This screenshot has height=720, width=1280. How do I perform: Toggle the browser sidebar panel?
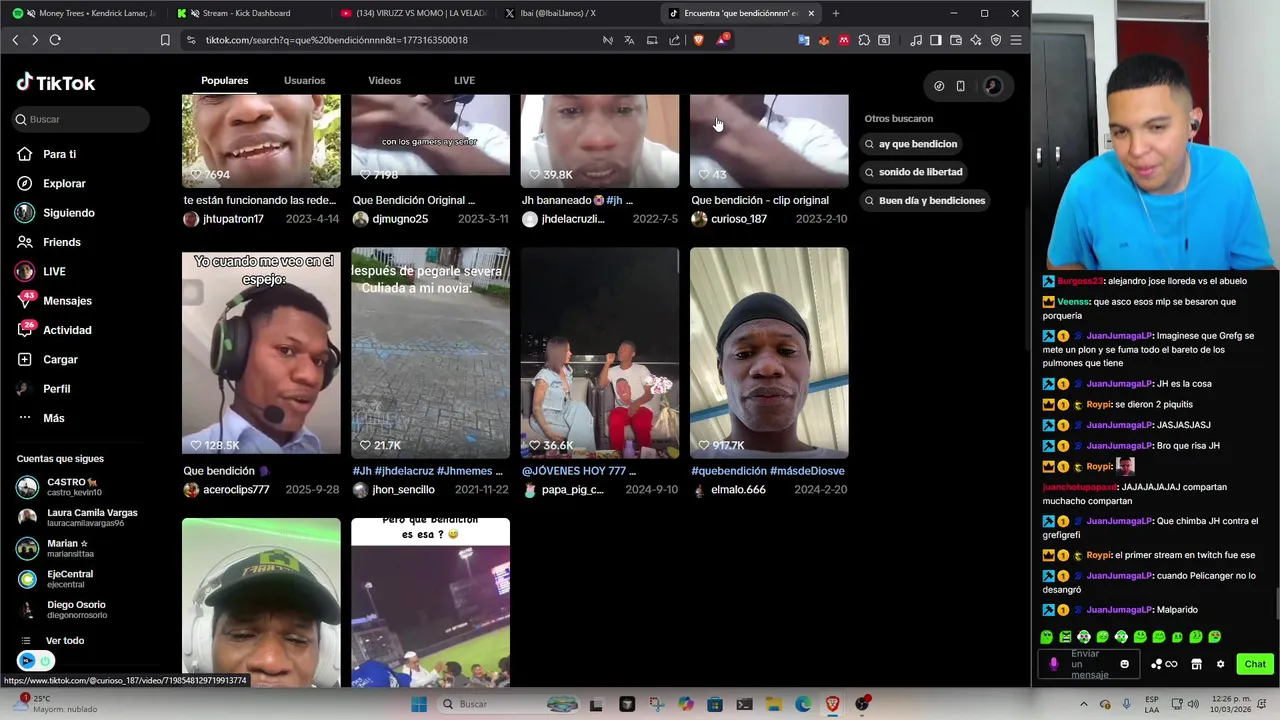[935, 40]
